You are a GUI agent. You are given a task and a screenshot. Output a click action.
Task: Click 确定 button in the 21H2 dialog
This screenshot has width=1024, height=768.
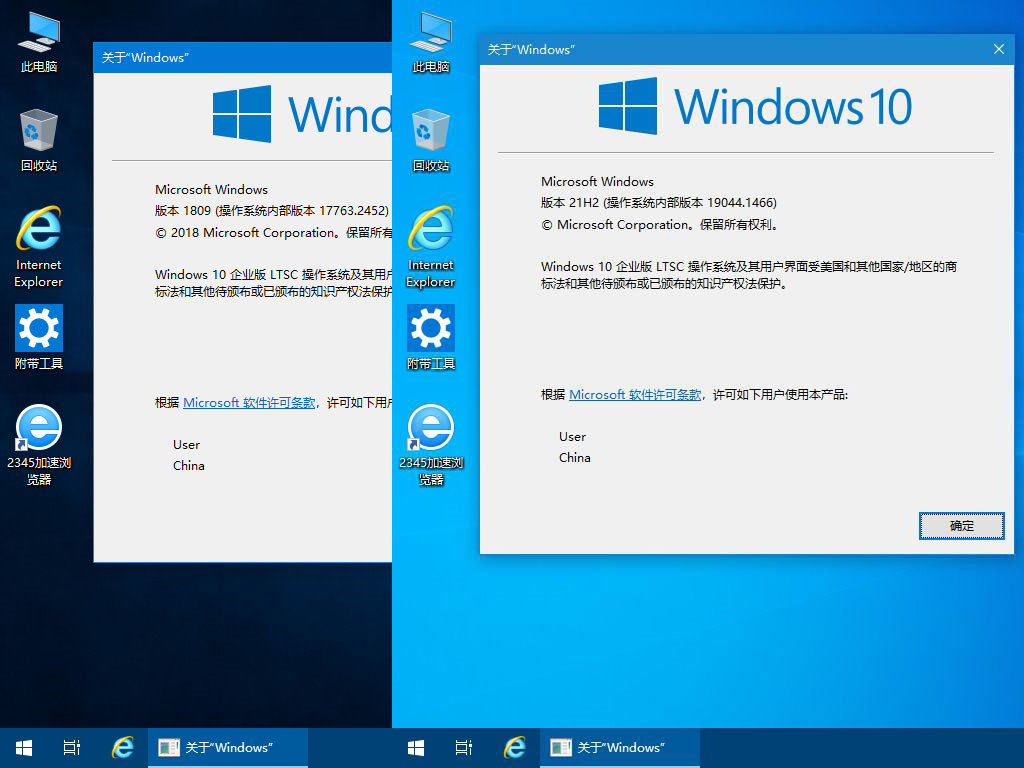pos(961,526)
